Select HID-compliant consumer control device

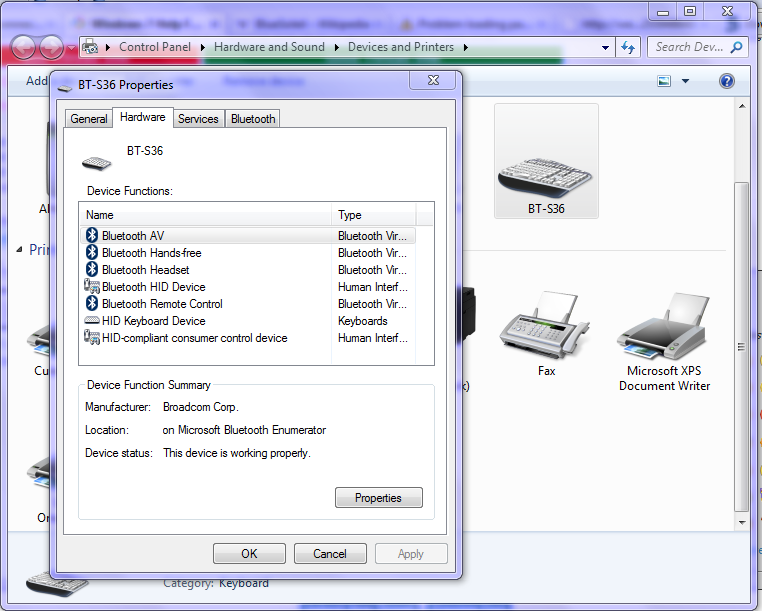(x=248, y=338)
